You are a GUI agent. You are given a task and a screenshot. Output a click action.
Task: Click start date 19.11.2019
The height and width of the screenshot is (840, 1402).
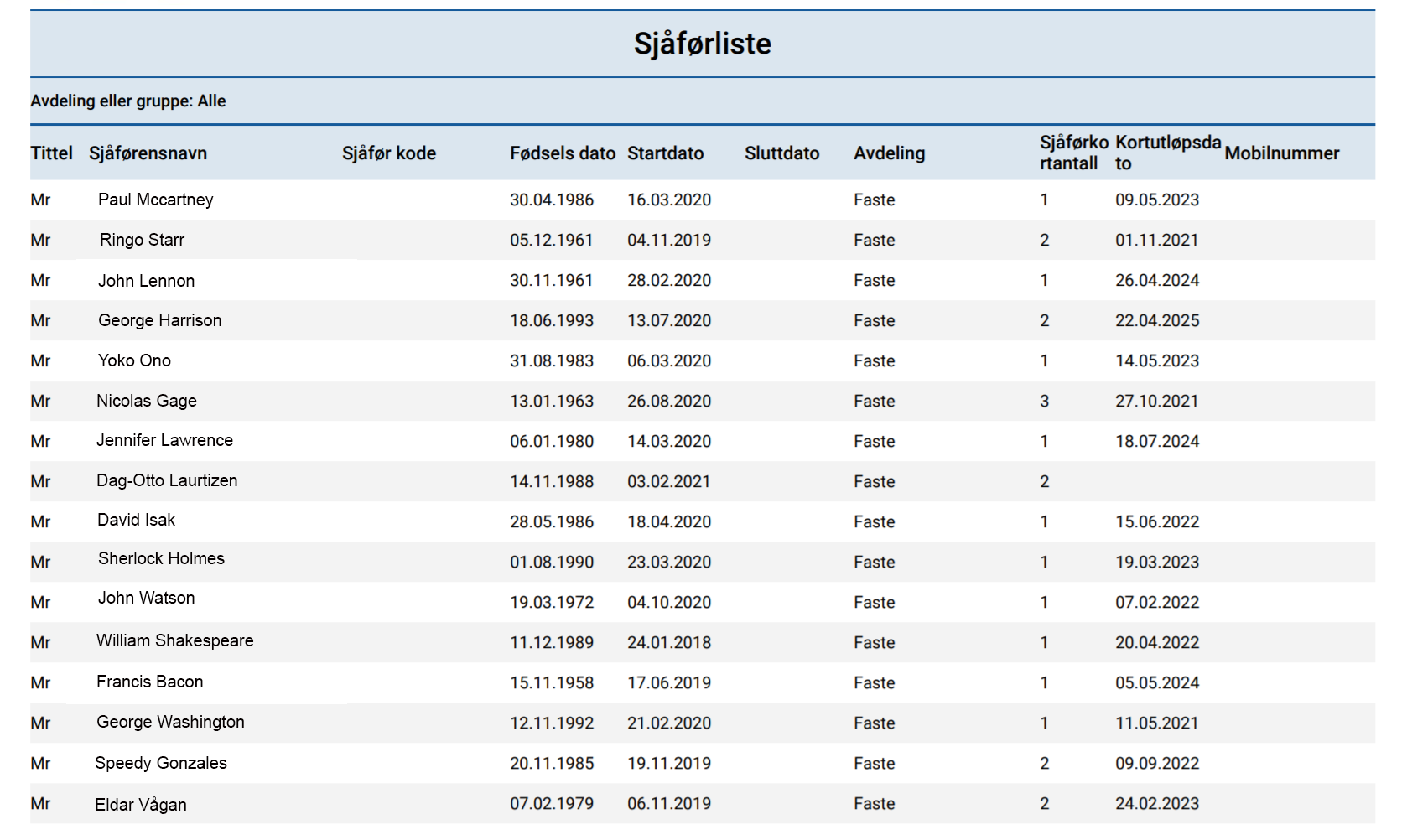[669, 763]
